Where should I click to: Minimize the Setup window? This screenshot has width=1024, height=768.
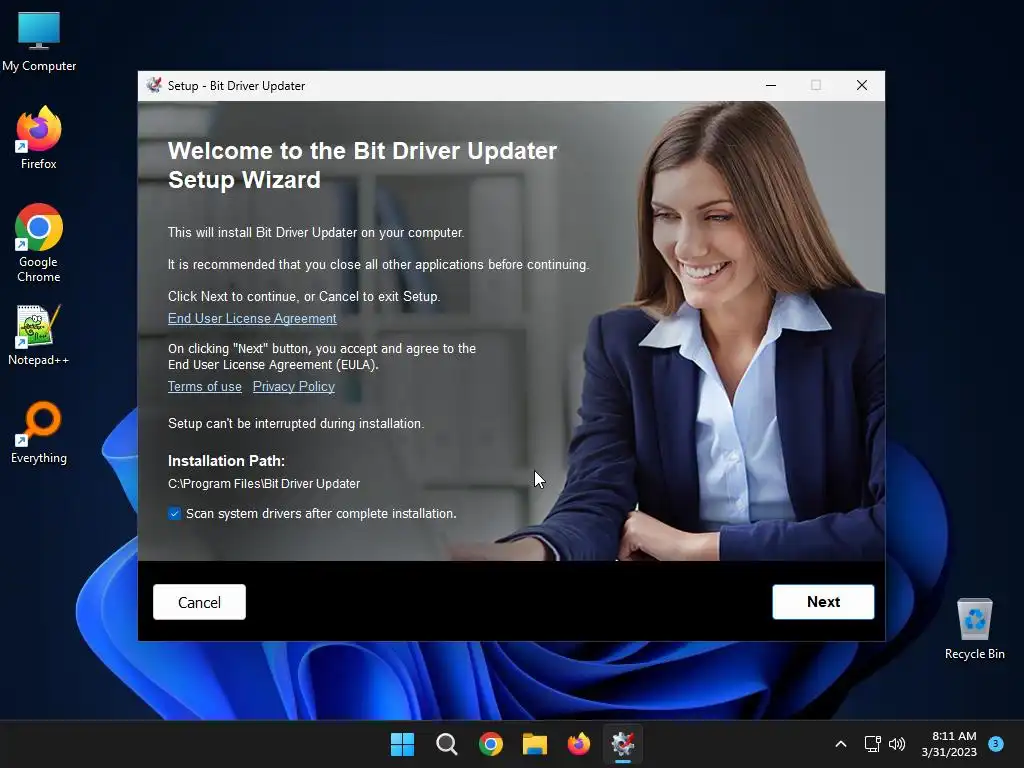click(x=771, y=86)
